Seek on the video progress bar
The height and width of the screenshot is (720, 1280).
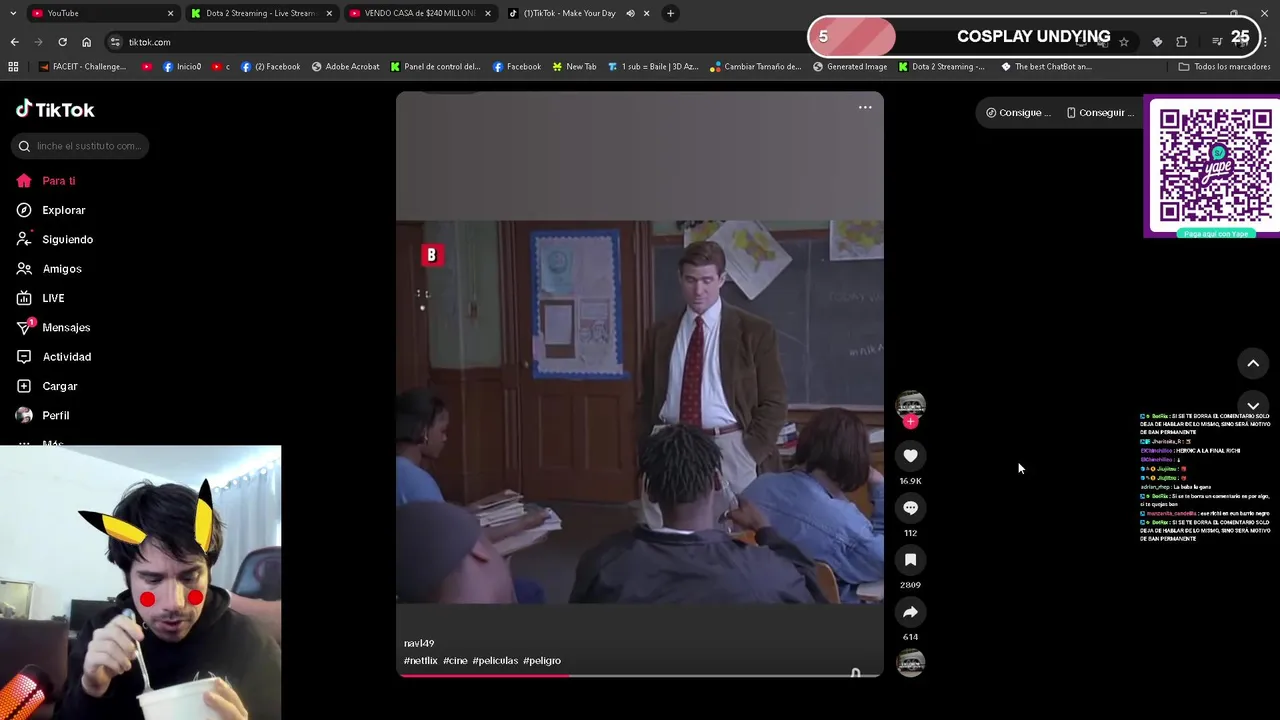[639, 675]
